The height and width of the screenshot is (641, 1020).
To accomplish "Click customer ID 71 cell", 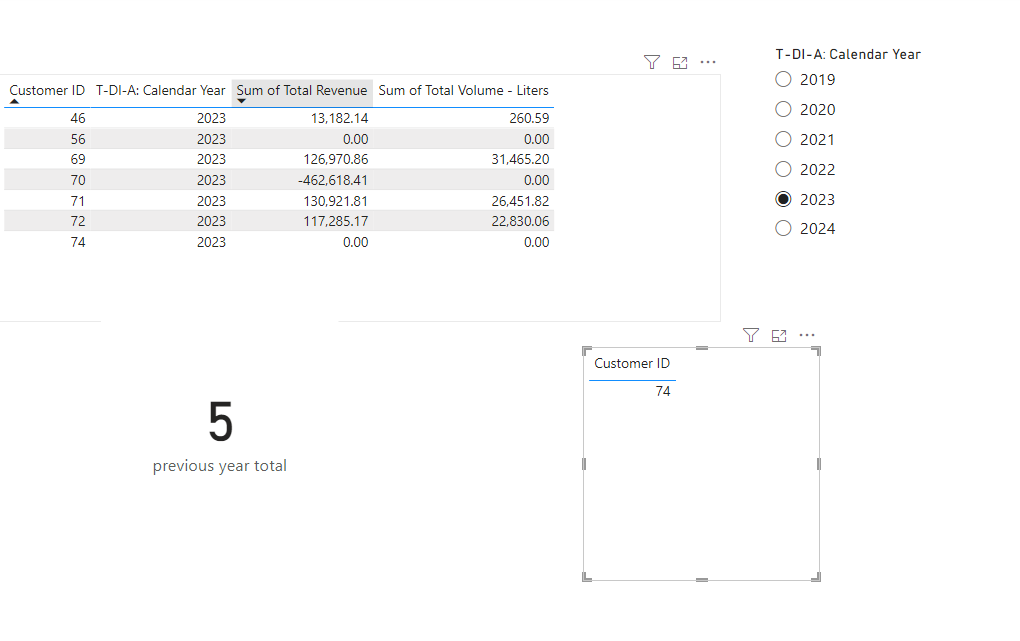I will coord(78,201).
